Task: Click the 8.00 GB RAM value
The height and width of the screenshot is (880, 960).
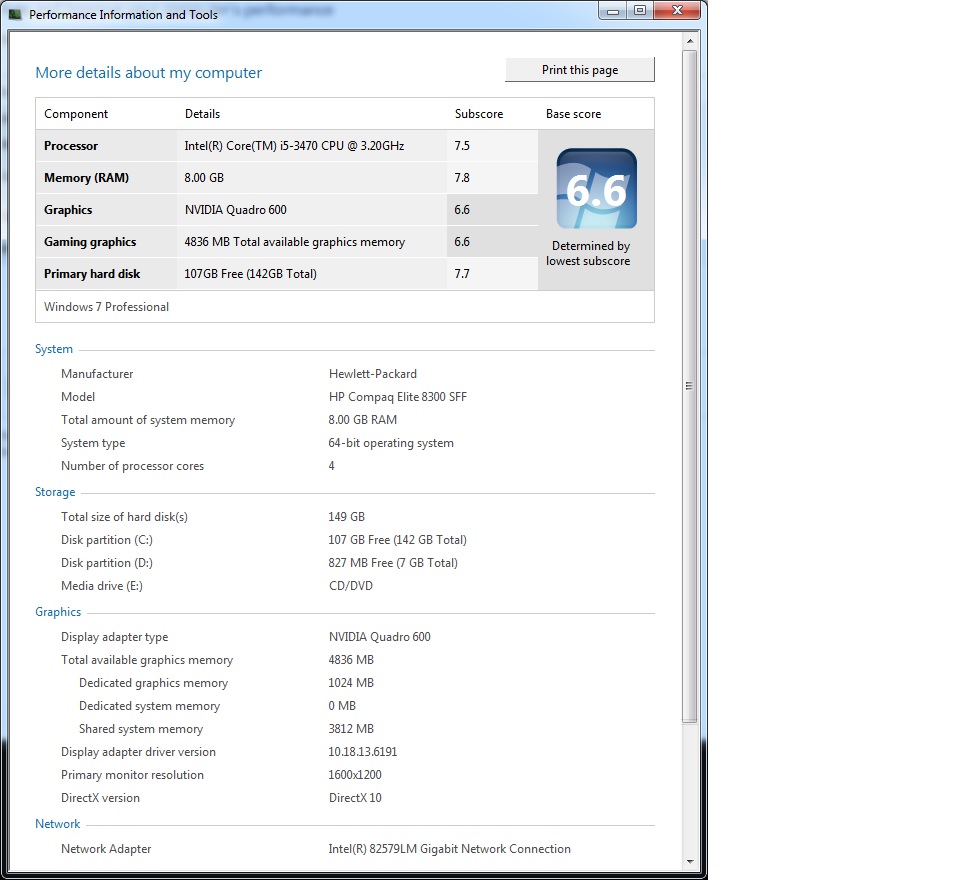Action: coord(362,419)
